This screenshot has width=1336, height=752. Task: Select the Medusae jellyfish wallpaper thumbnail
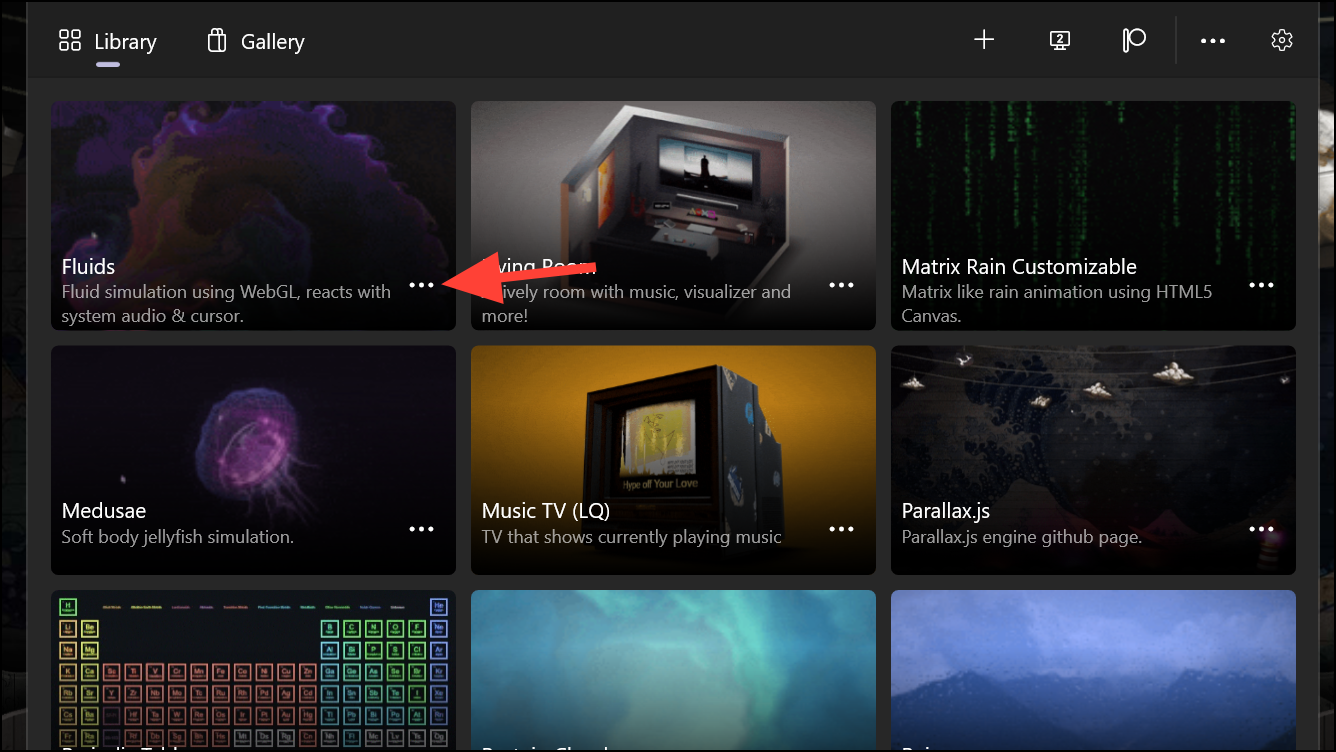coord(253,460)
